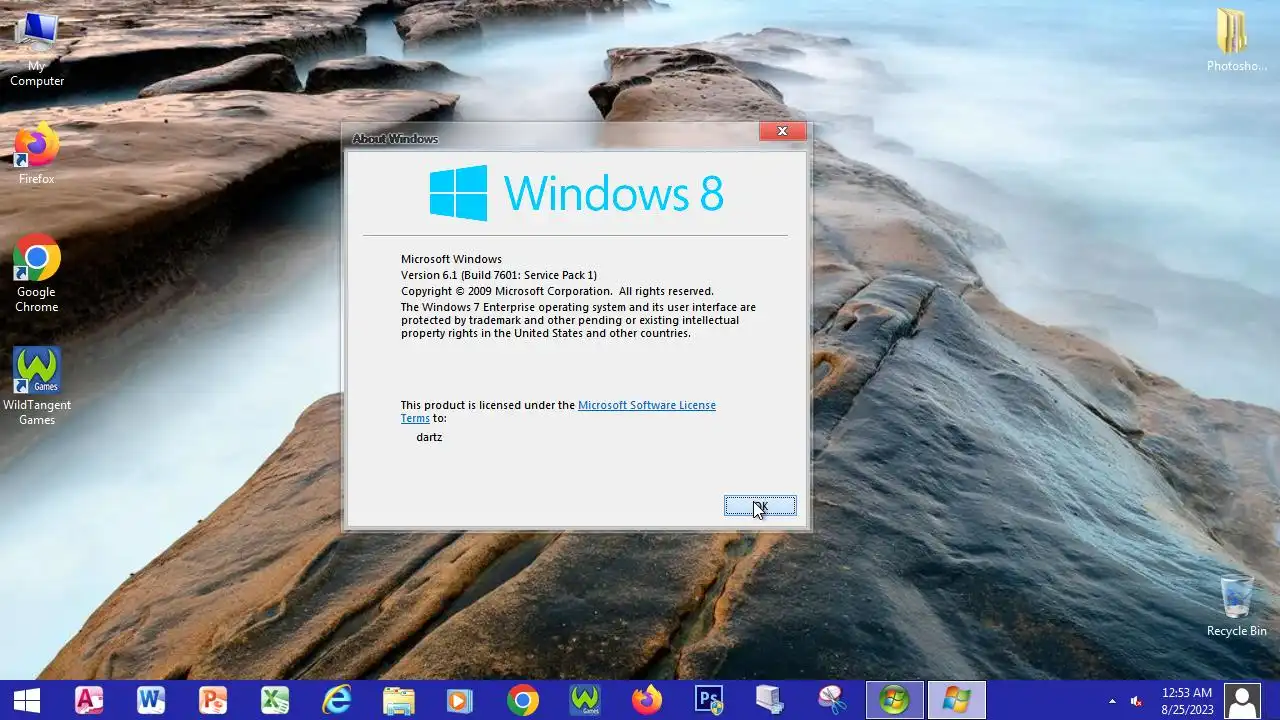
Task: Open Internet Explorer from the taskbar
Action: coord(337,700)
